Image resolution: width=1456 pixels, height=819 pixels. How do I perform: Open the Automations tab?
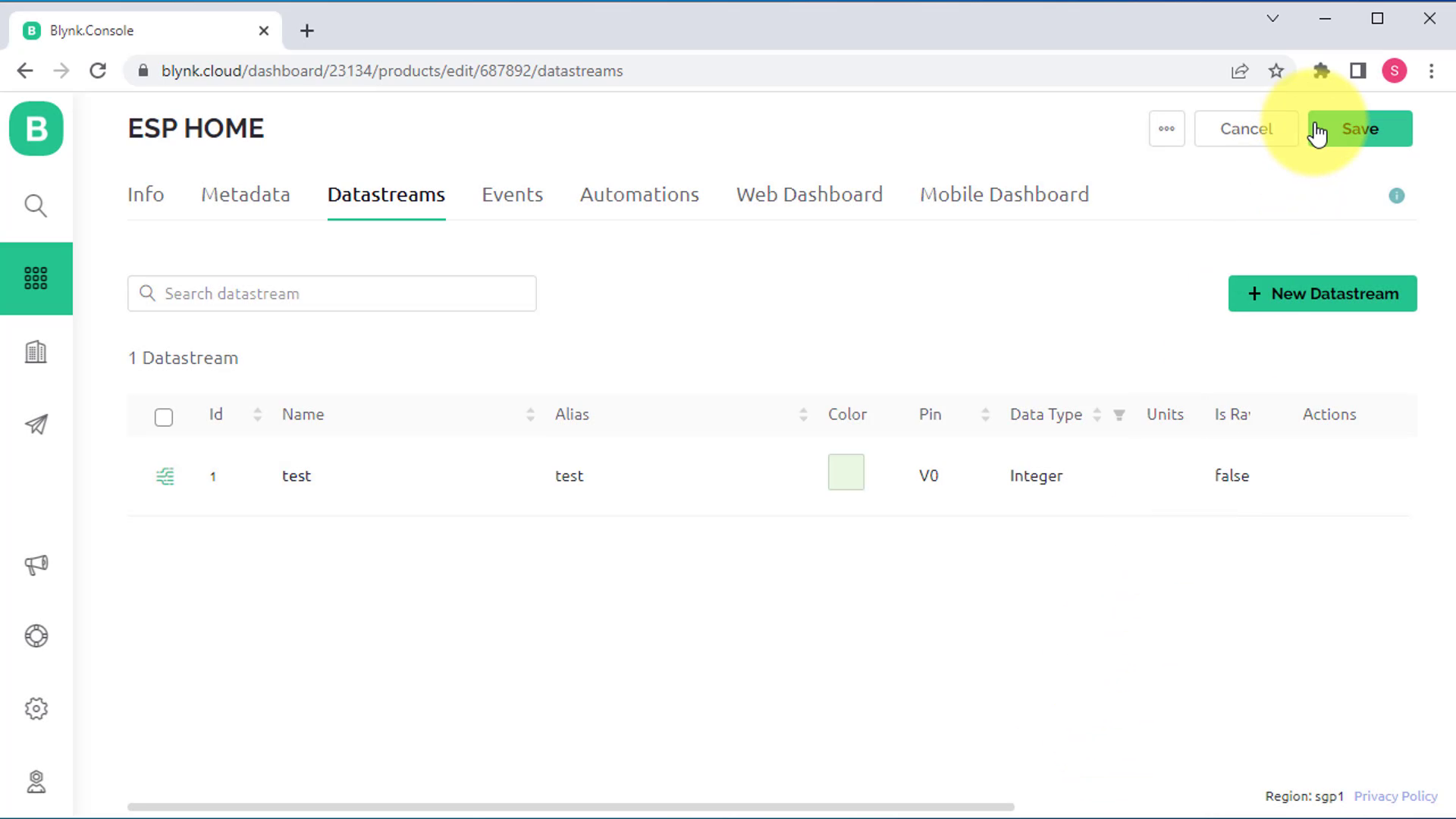click(x=639, y=195)
